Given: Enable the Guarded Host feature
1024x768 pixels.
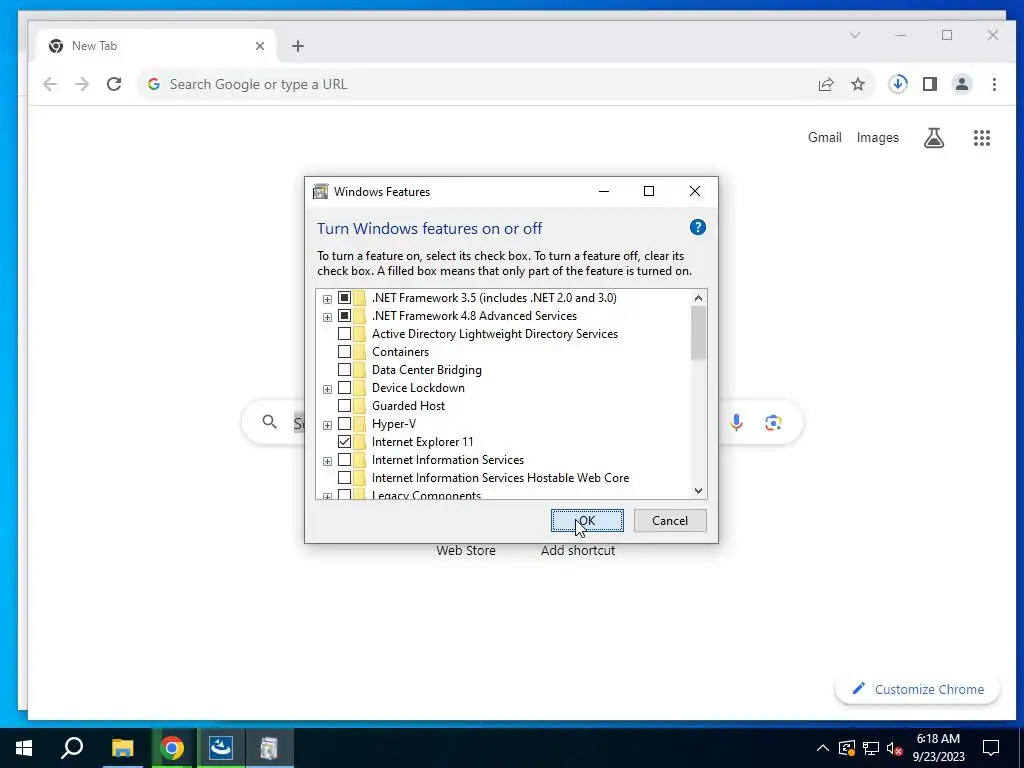Looking at the screenshot, I should tap(344, 406).
